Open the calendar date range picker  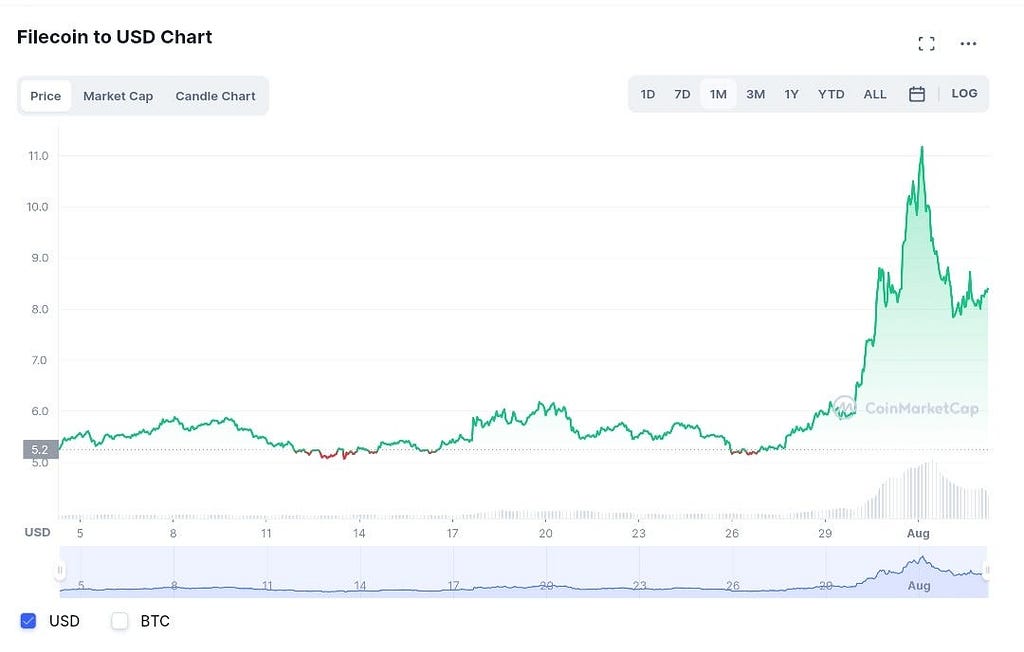pyautogui.click(x=917, y=94)
